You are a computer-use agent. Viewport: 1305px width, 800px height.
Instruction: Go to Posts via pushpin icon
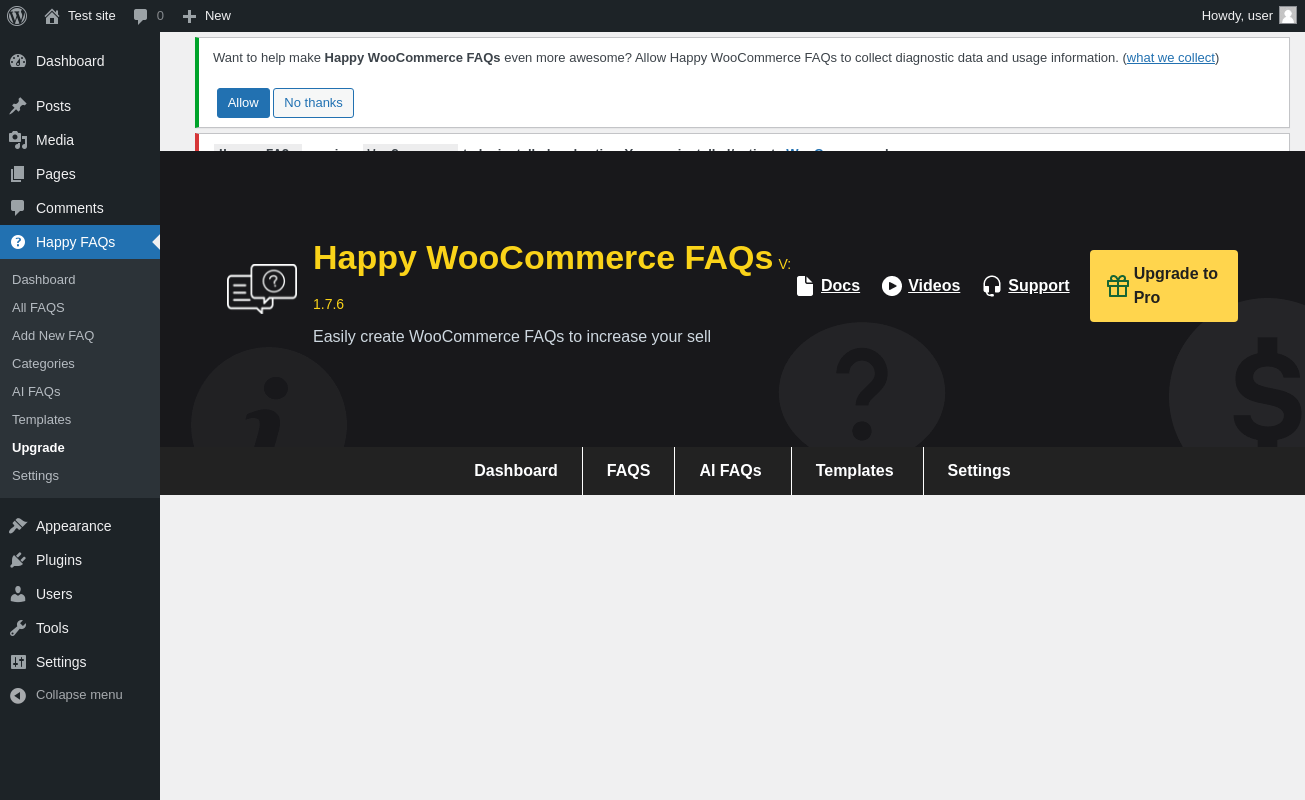coord(18,106)
